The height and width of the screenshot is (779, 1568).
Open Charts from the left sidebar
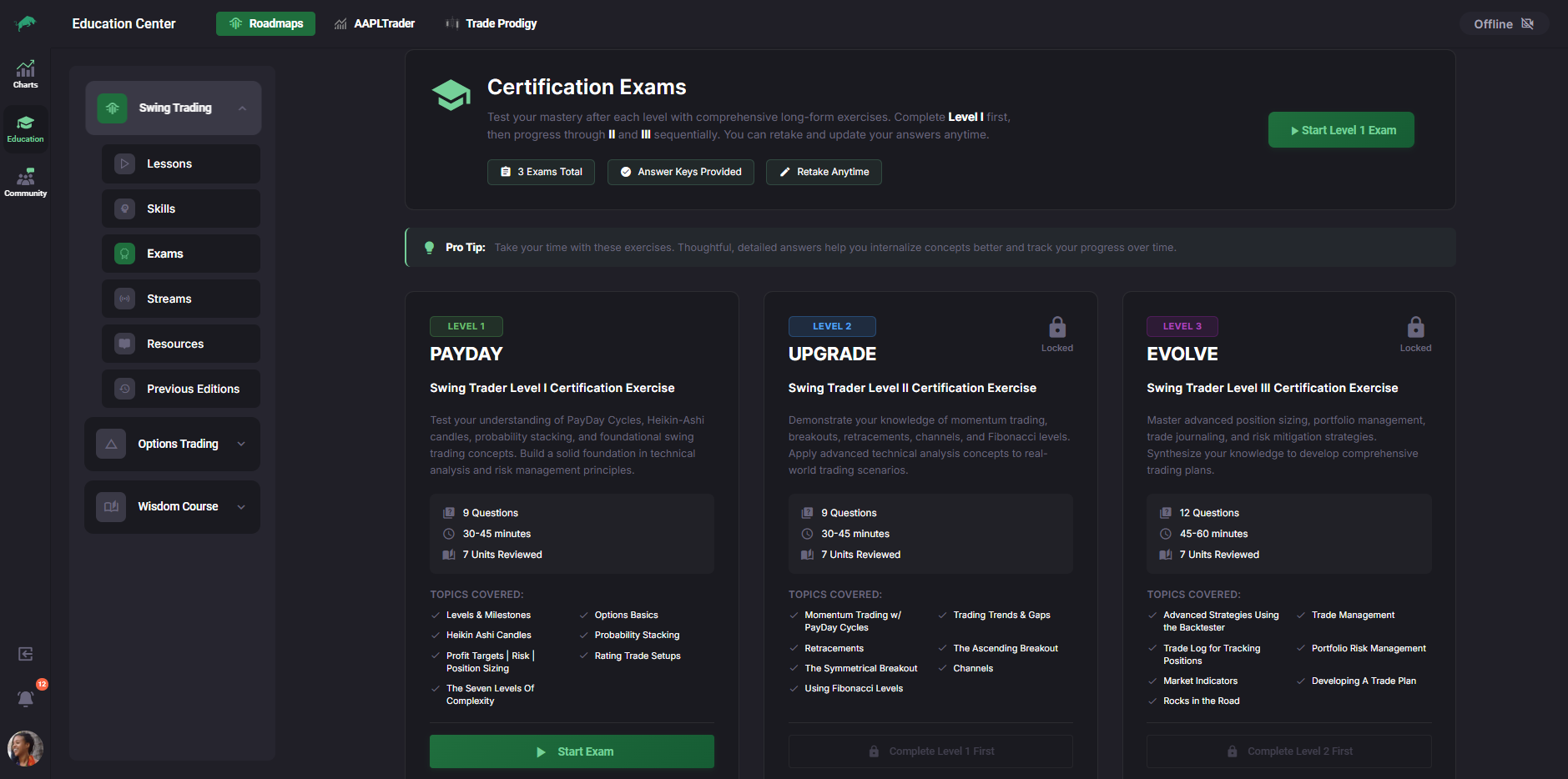tap(25, 74)
